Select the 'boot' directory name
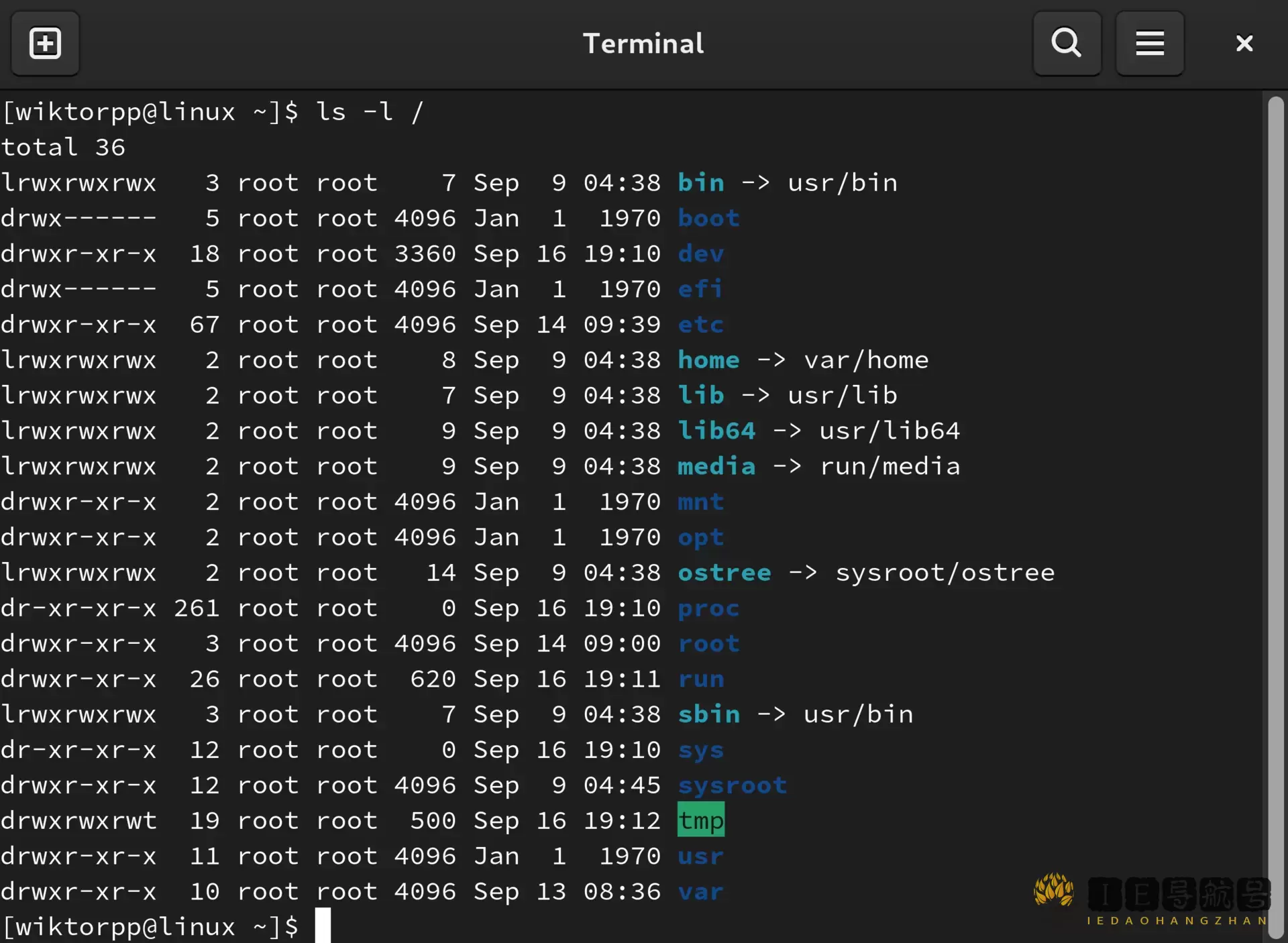 point(708,218)
